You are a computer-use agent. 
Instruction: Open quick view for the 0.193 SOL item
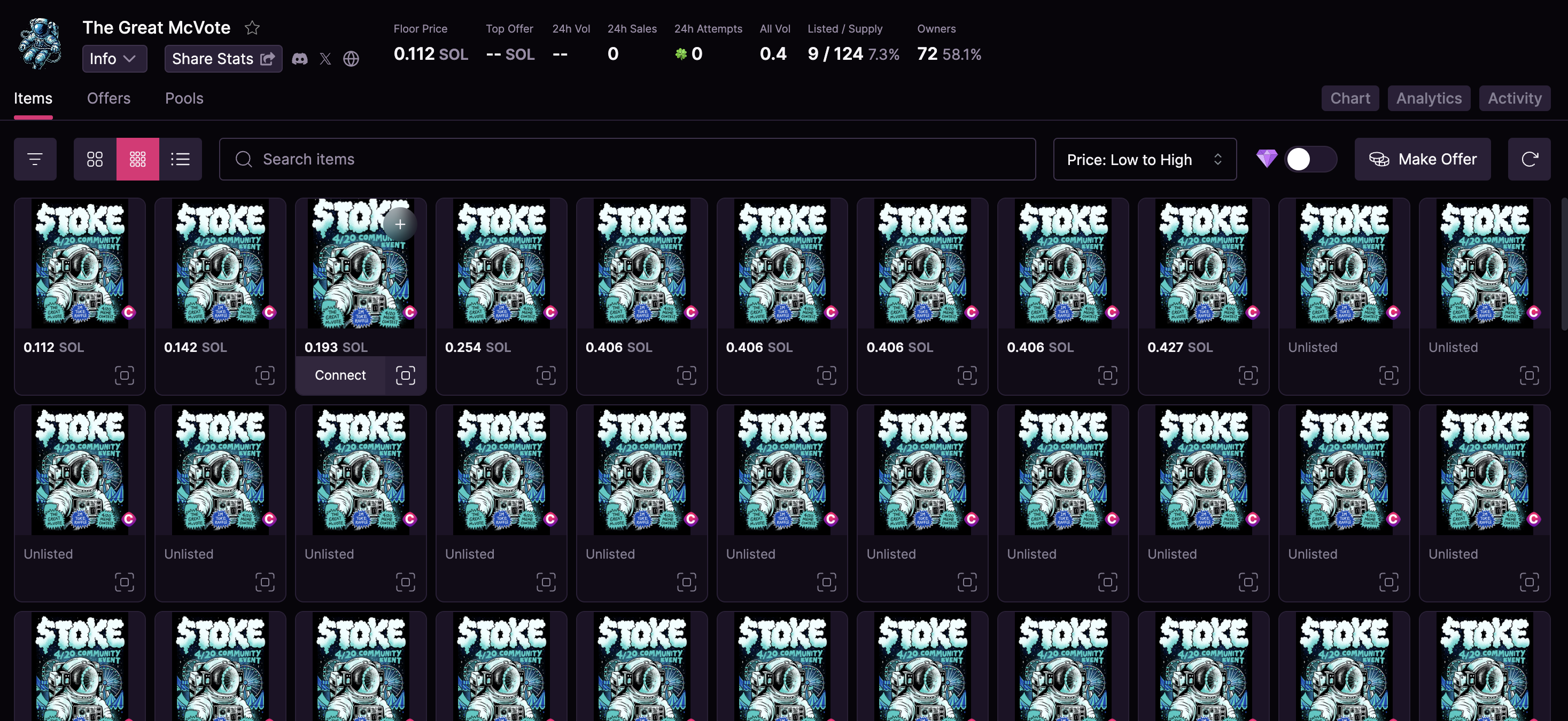click(x=406, y=375)
